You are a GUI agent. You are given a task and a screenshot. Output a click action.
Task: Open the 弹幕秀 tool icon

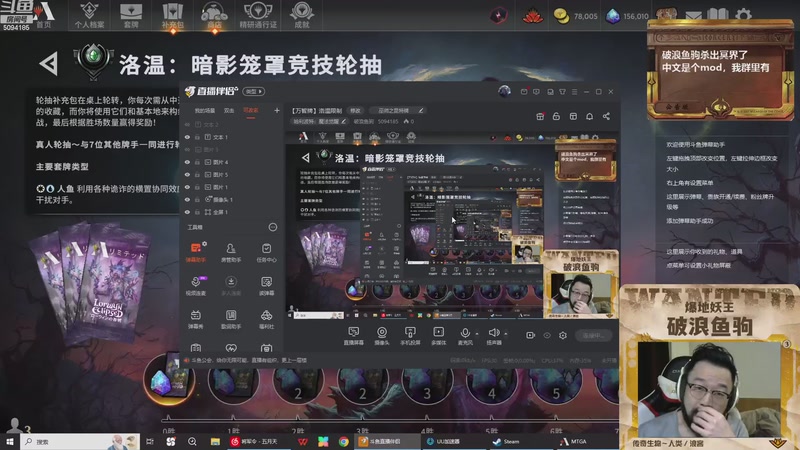[x=195, y=319]
